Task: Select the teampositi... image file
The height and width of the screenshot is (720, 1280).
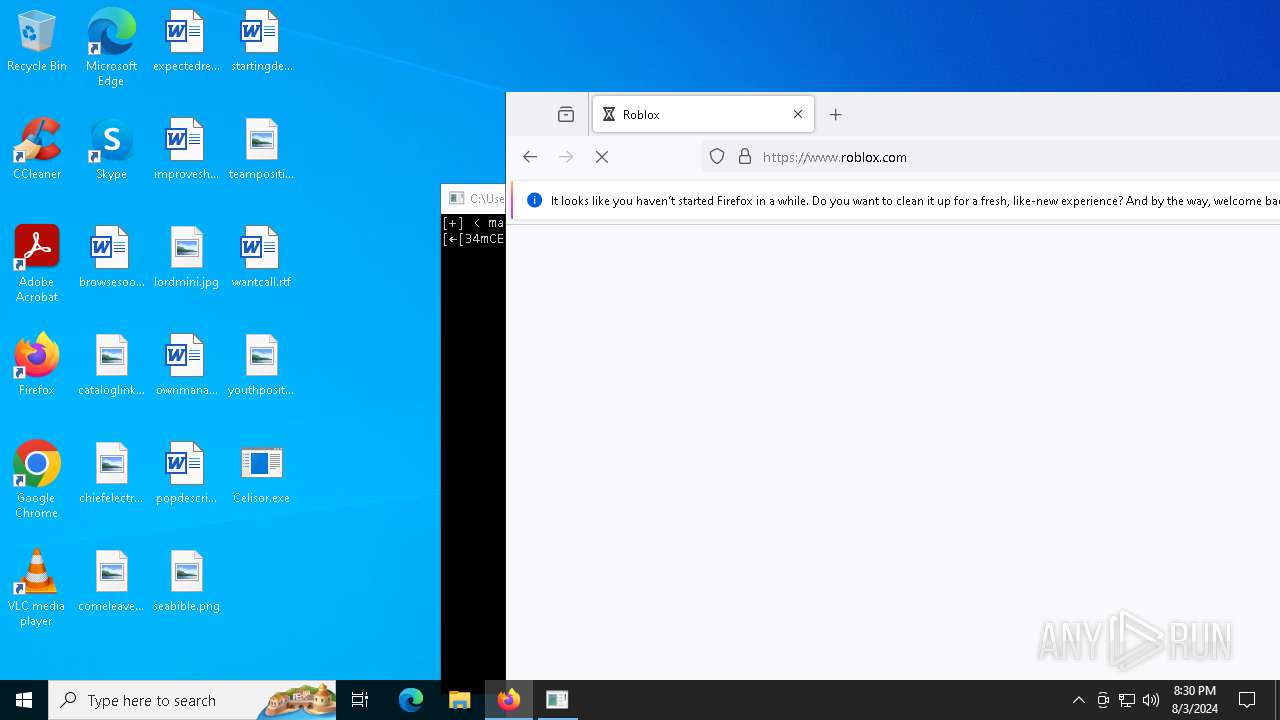Action: point(261,150)
